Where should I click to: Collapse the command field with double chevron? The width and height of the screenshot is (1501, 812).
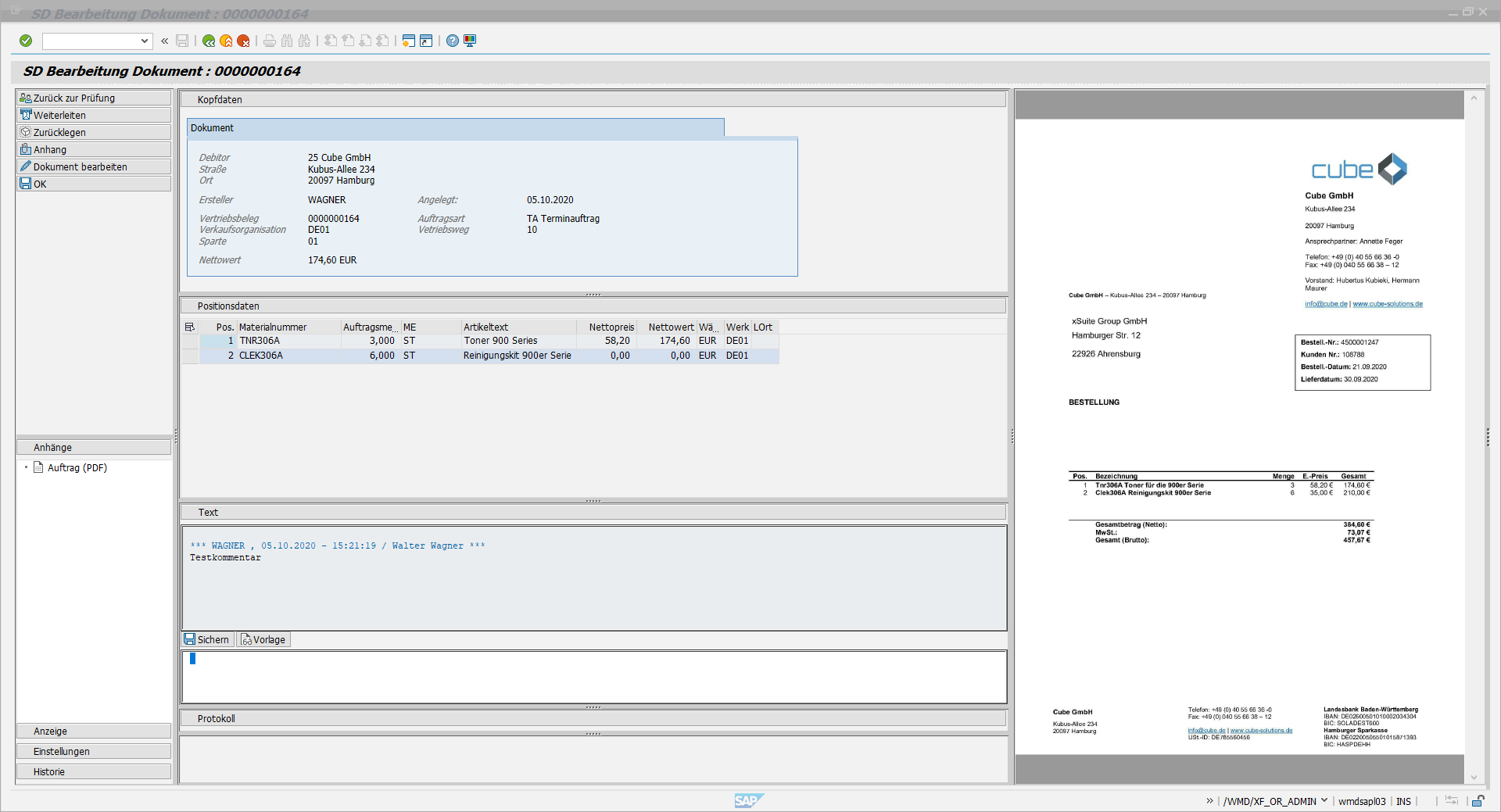click(165, 41)
